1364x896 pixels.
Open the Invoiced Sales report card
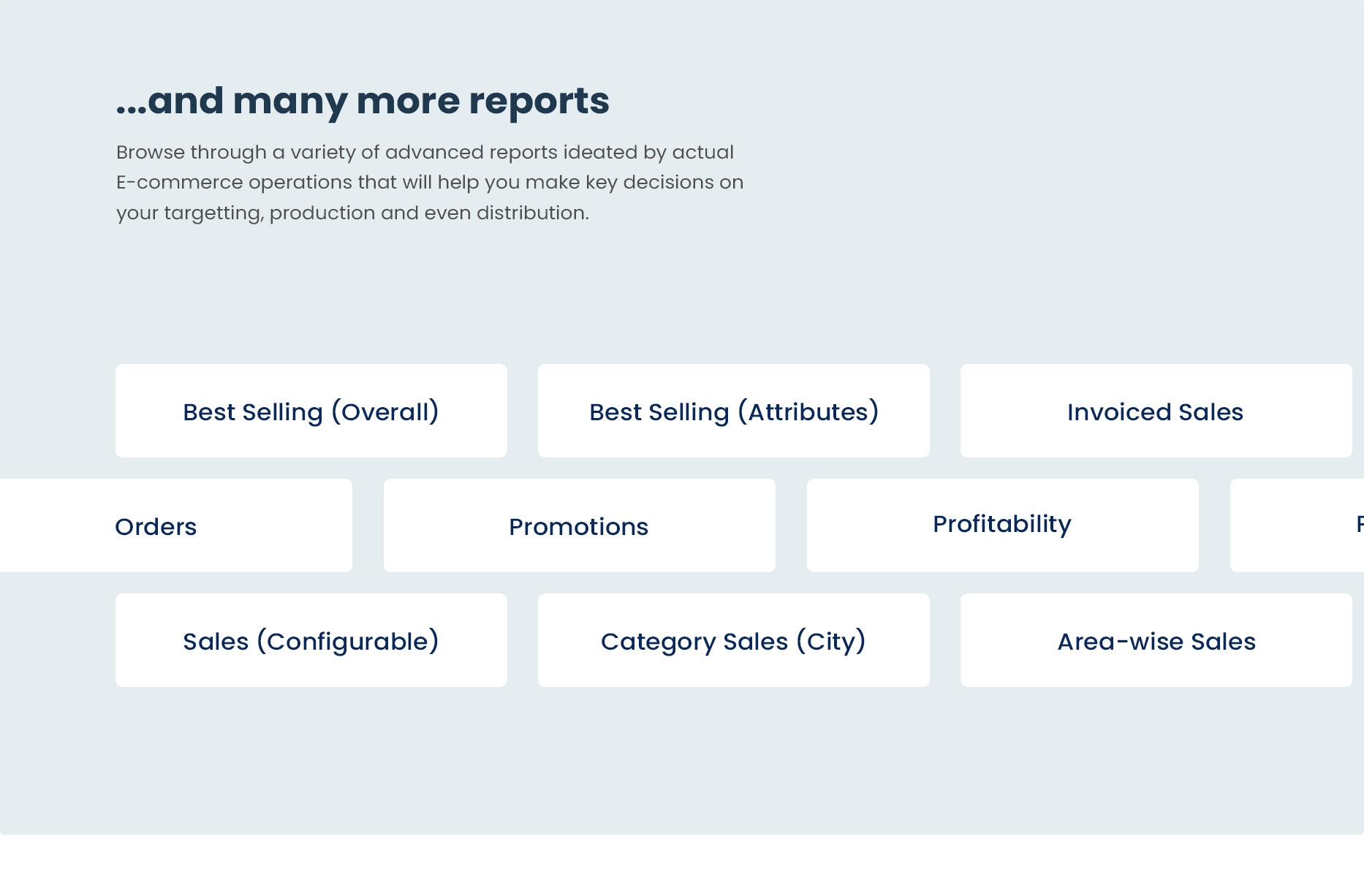click(x=1155, y=411)
